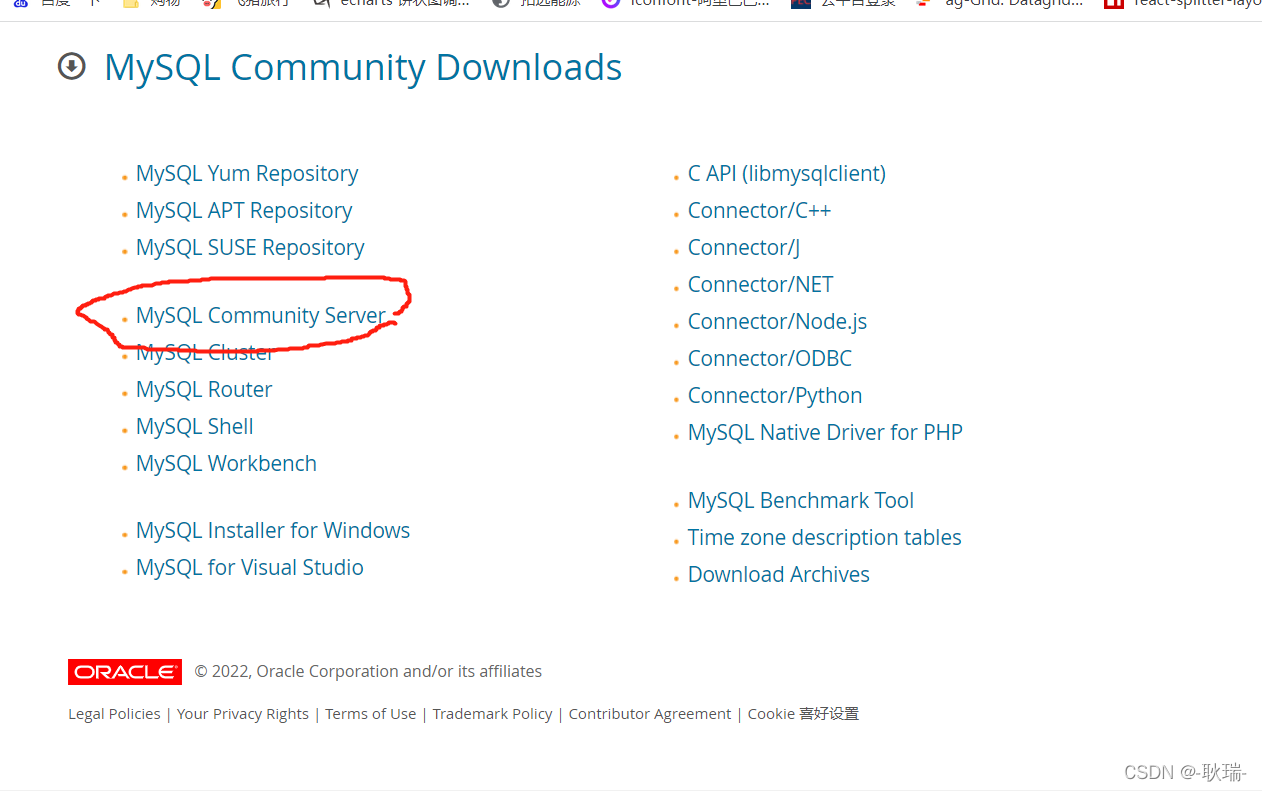Open Terms of Use footer link
The height and width of the screenshot is (791, 1262).
point(371,714)
